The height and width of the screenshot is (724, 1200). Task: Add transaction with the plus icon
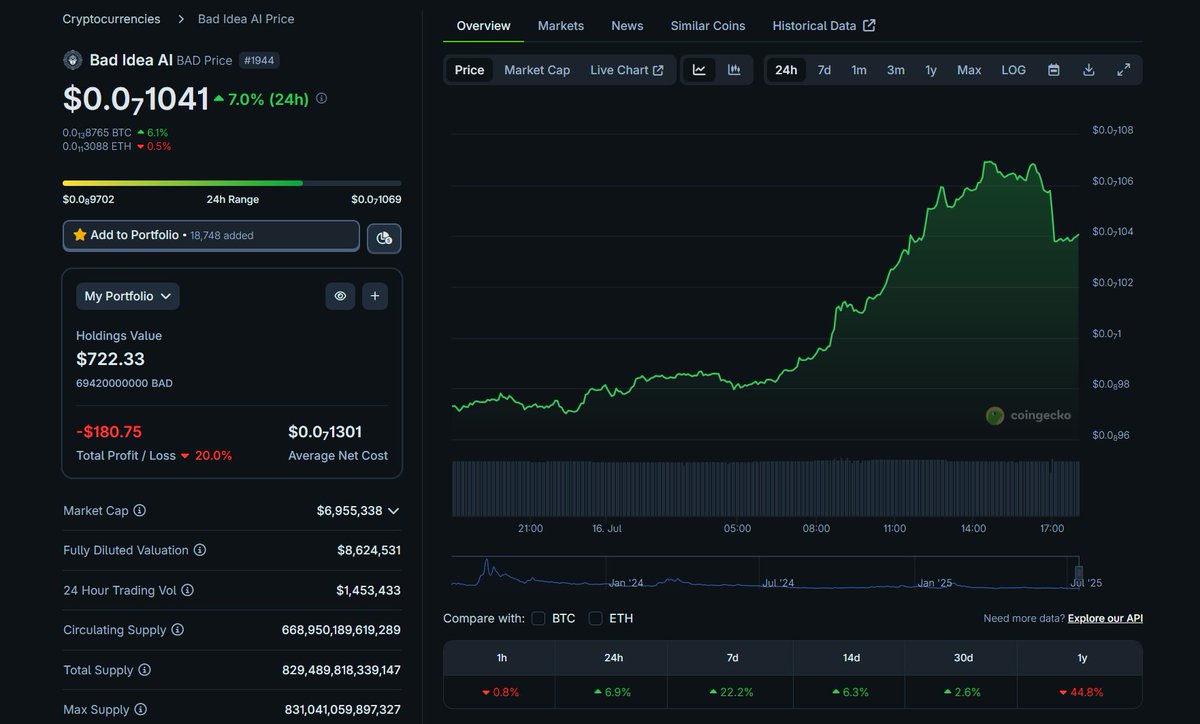375,296
